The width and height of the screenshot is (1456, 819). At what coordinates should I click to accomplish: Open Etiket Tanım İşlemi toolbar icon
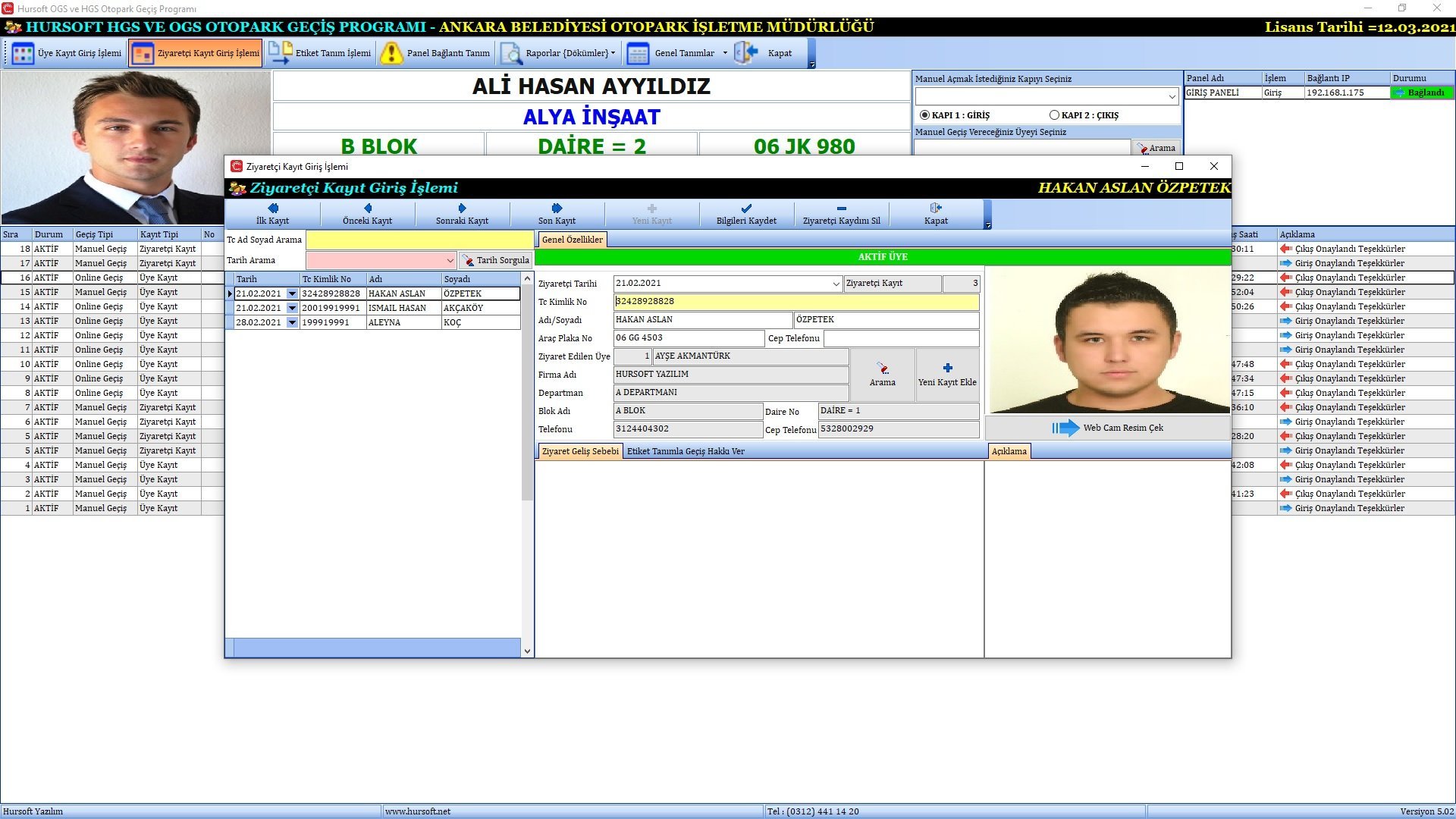pos(281,53)
